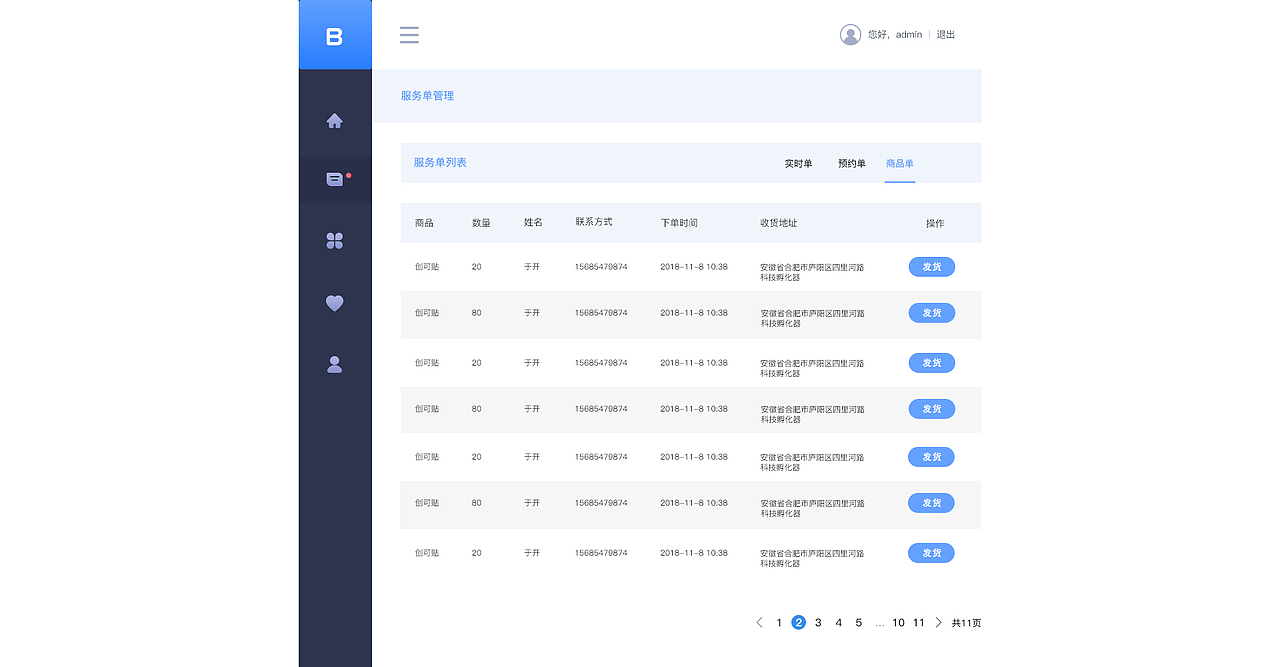Open the user profile sidebar icon
1280x667 pixels.
(335, 365)
